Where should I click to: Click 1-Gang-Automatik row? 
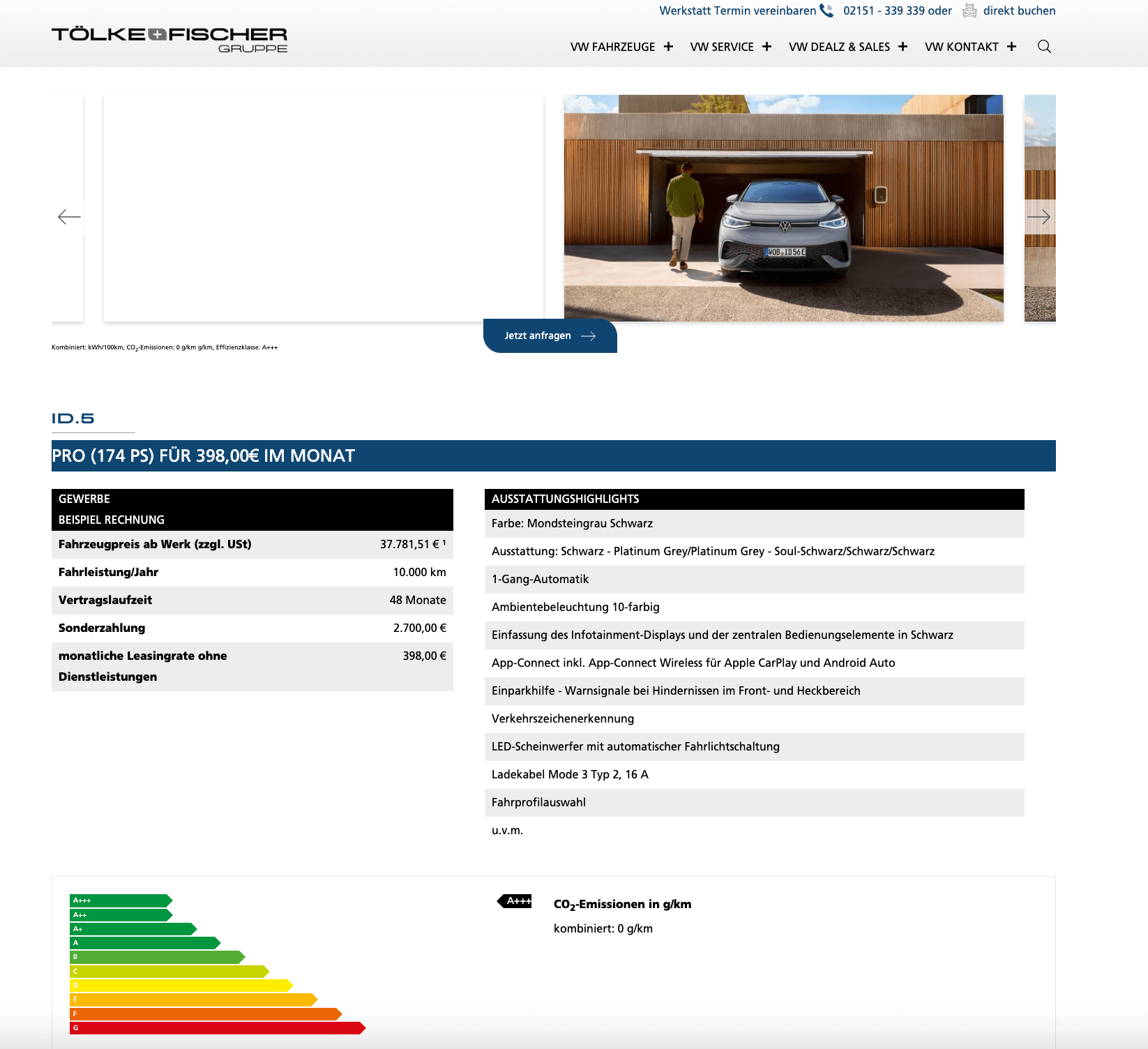[x=755, y=580]
